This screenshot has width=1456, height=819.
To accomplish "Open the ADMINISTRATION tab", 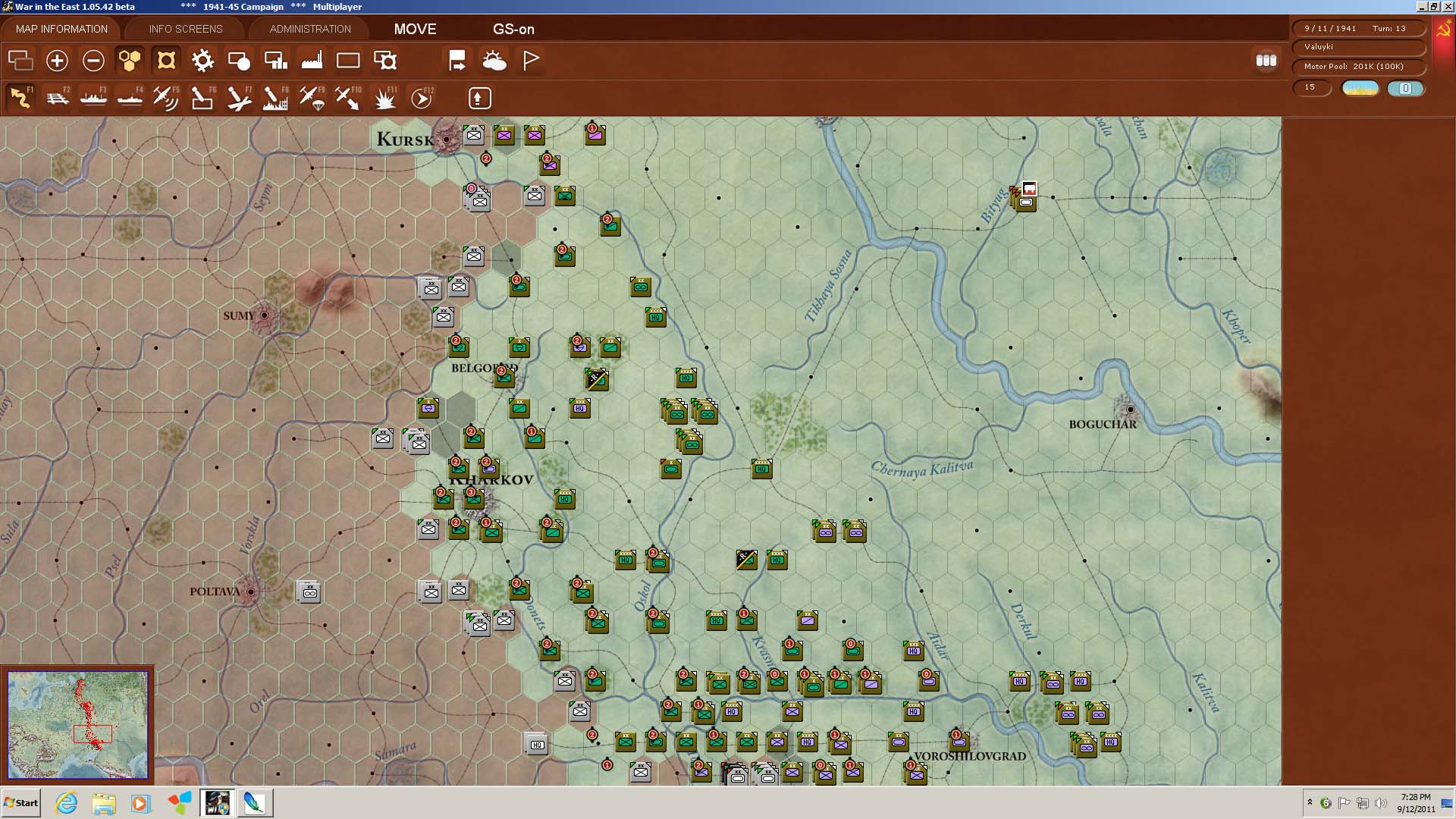I will (x=310, y=29).
